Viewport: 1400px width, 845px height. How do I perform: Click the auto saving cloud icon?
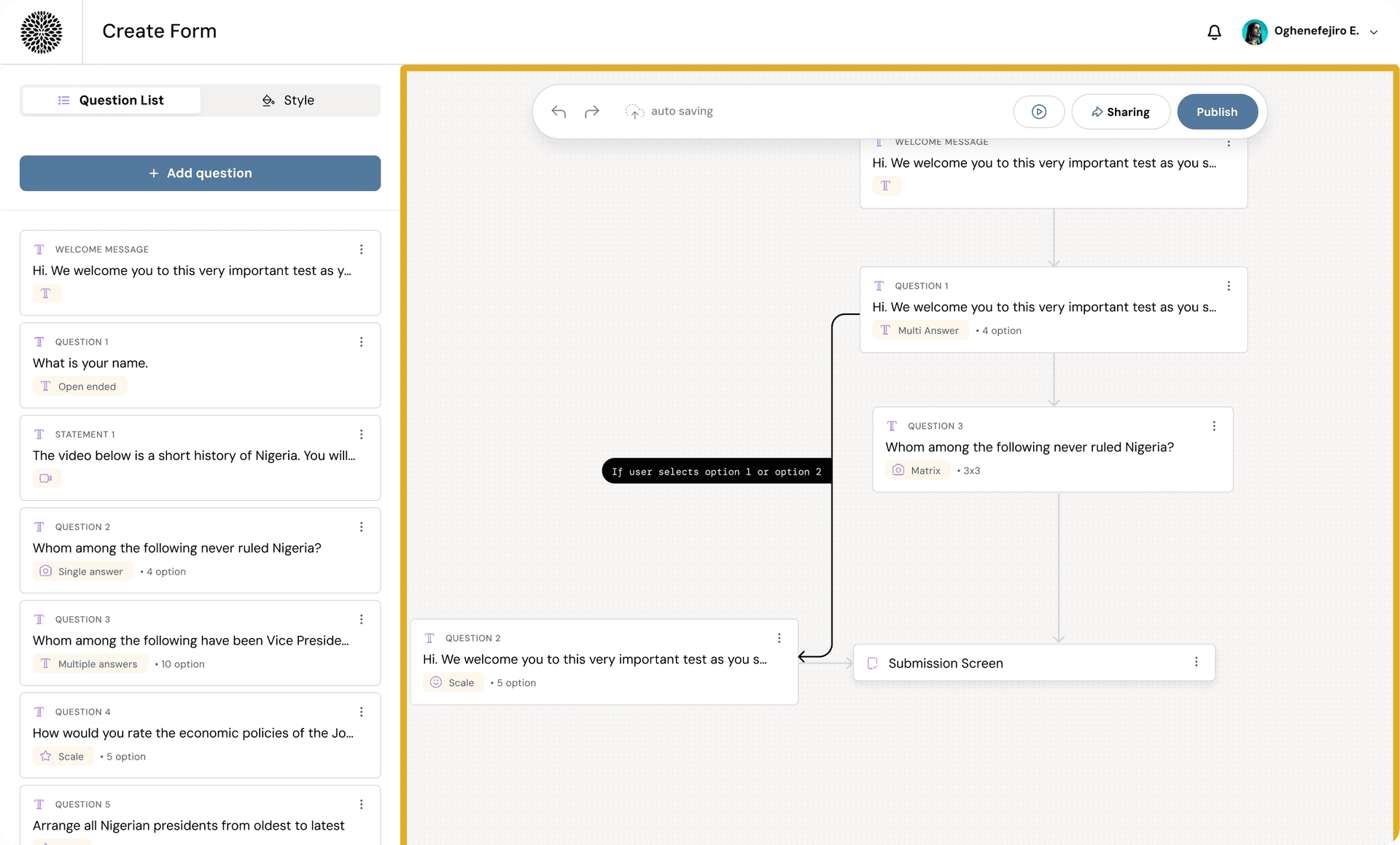point(634,112)
